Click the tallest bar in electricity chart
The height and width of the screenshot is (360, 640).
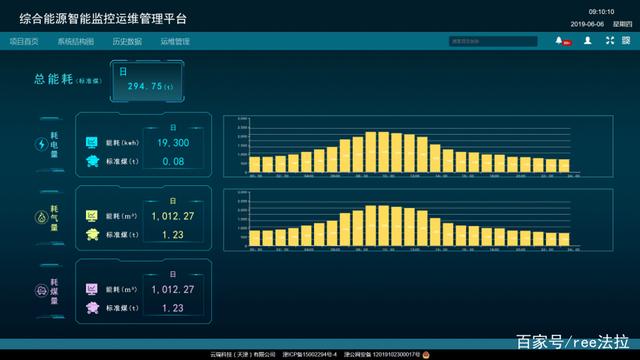[371, 152]
